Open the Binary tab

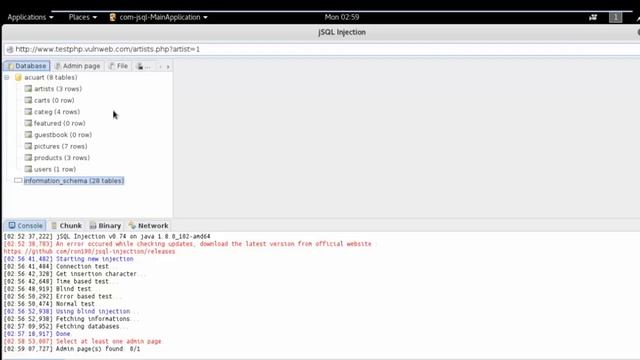coord(105,225)
